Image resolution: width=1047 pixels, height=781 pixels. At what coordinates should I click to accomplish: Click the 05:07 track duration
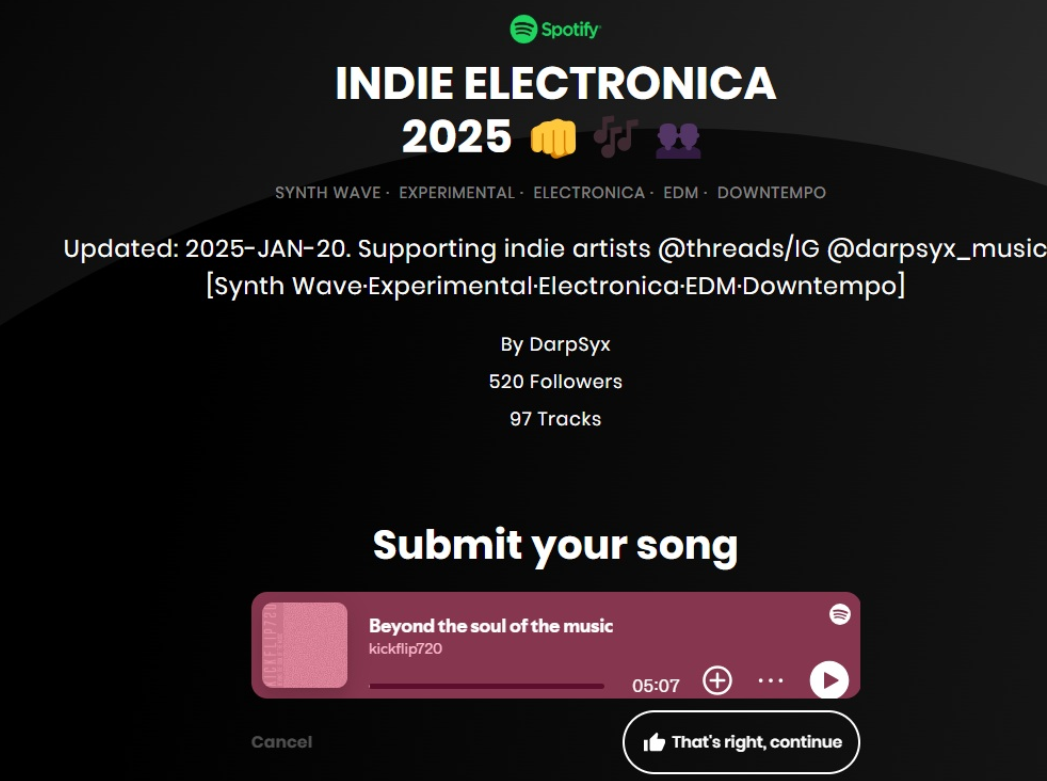(x=655, y=686)
